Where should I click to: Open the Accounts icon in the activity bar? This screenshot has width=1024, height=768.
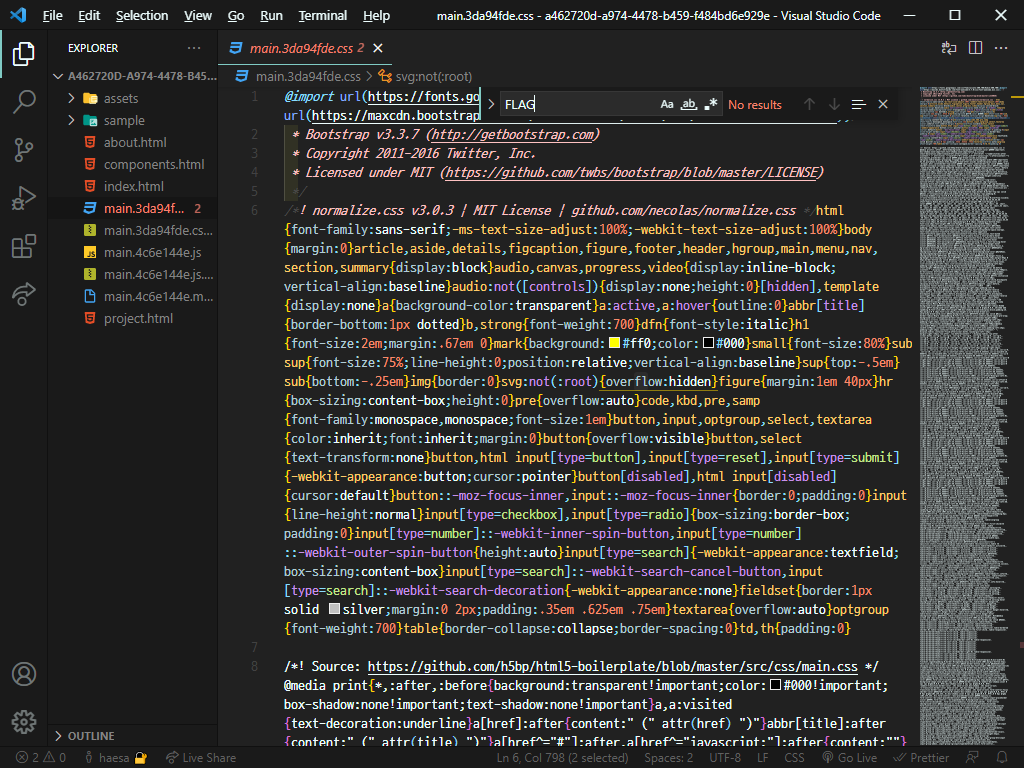click(23, 675)
